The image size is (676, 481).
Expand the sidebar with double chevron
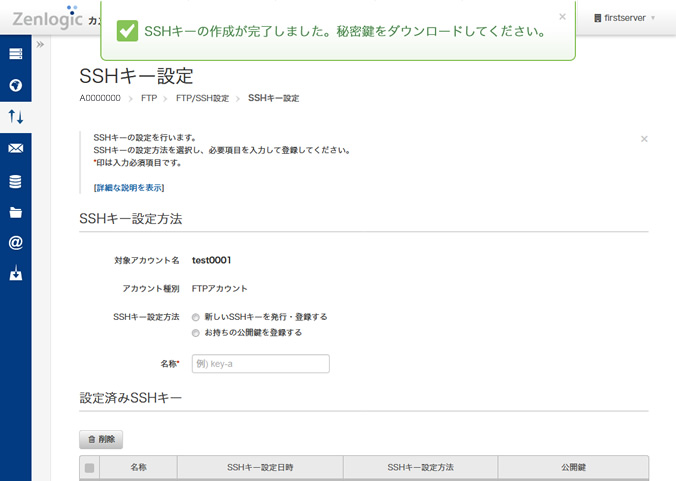click(x=40, y=44)
